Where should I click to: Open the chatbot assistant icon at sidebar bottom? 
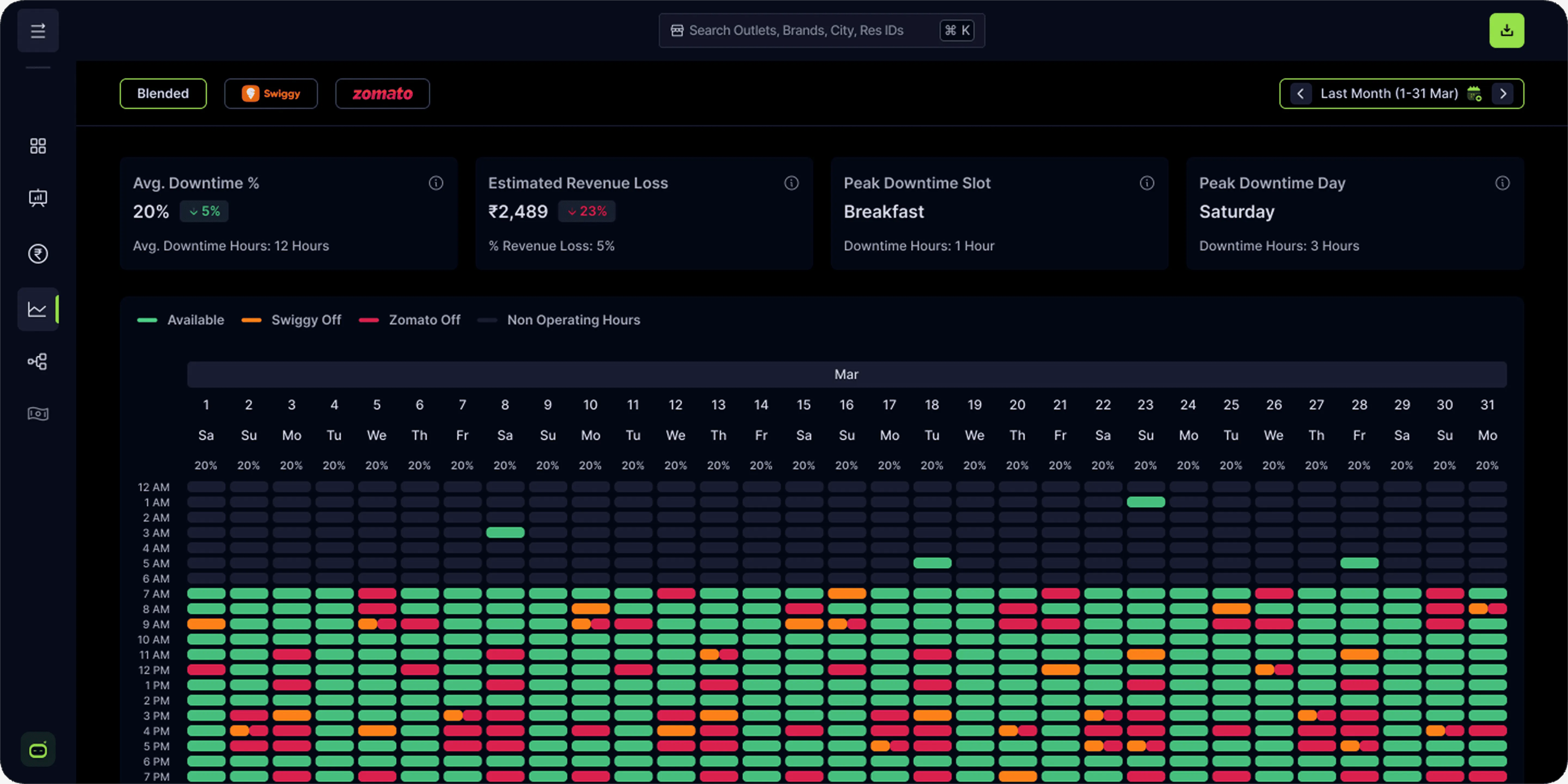[x=38, y=750]
